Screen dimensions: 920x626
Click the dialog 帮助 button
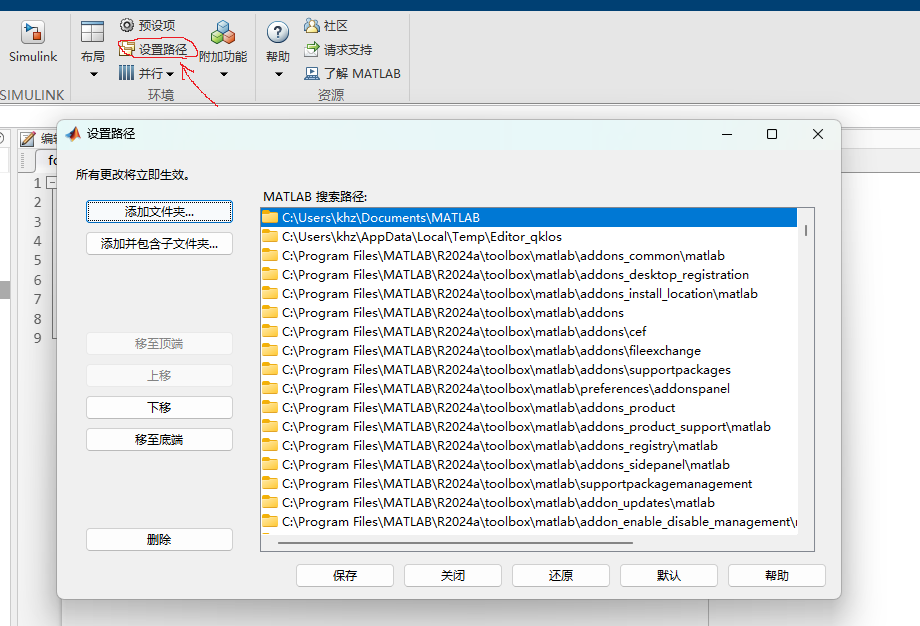[777, 576]
